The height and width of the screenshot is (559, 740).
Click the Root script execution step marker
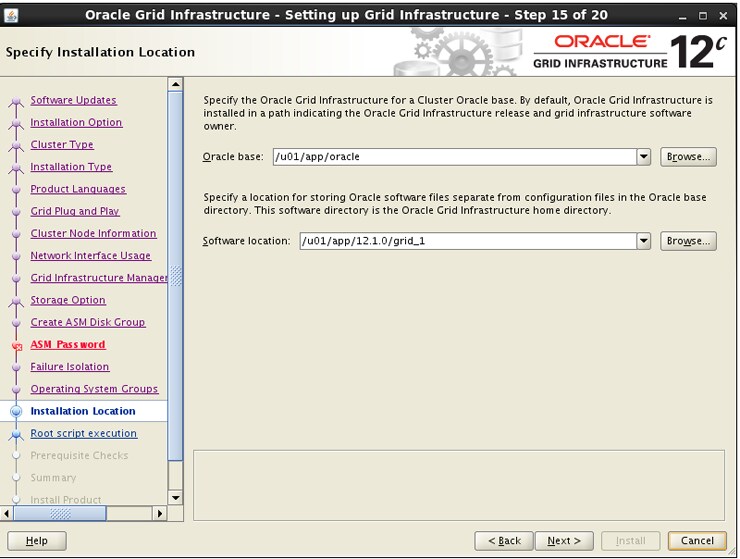point(16,433)
